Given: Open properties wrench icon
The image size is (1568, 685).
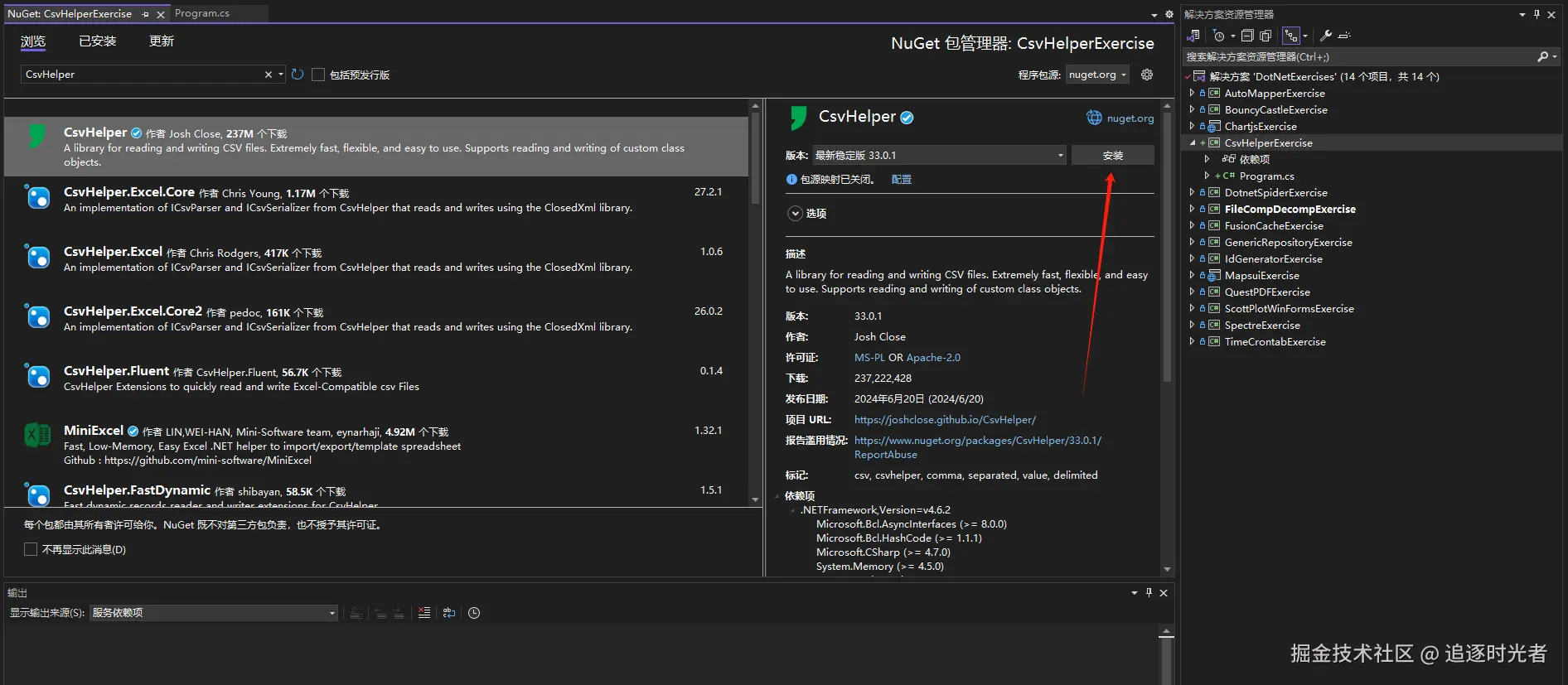Looking at the screenshot, I should (x=1326, y=36).
